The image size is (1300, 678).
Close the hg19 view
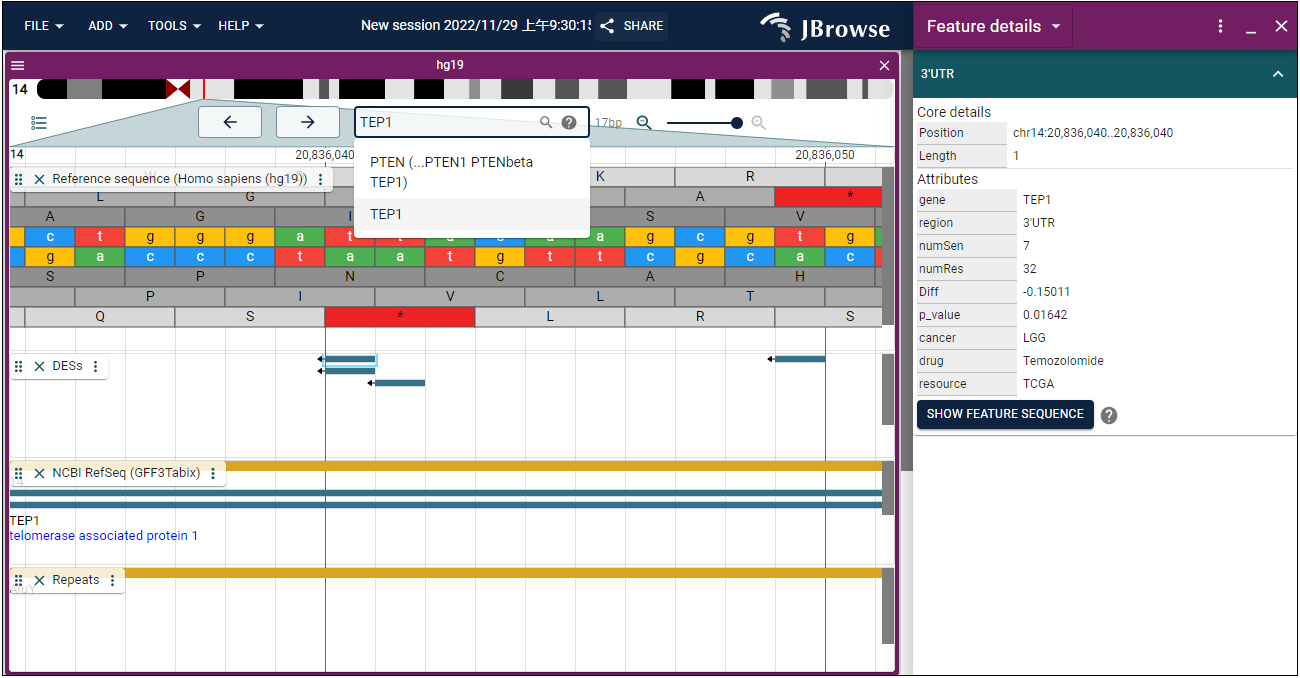coord(884,65)
